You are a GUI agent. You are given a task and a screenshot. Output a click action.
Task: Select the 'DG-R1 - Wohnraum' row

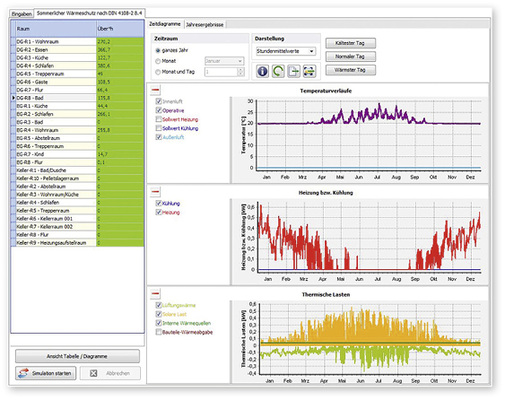(77, 42)
